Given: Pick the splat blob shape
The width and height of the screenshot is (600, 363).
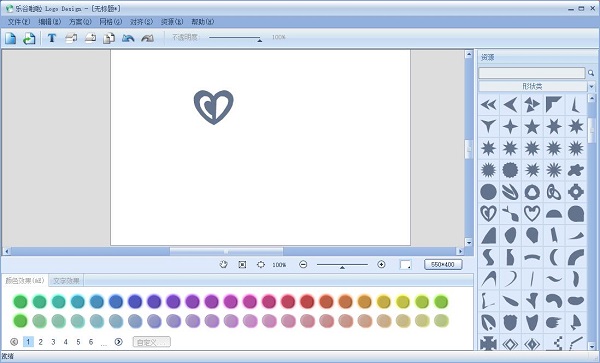Looking at the screenshot, I should click(576, 170).
